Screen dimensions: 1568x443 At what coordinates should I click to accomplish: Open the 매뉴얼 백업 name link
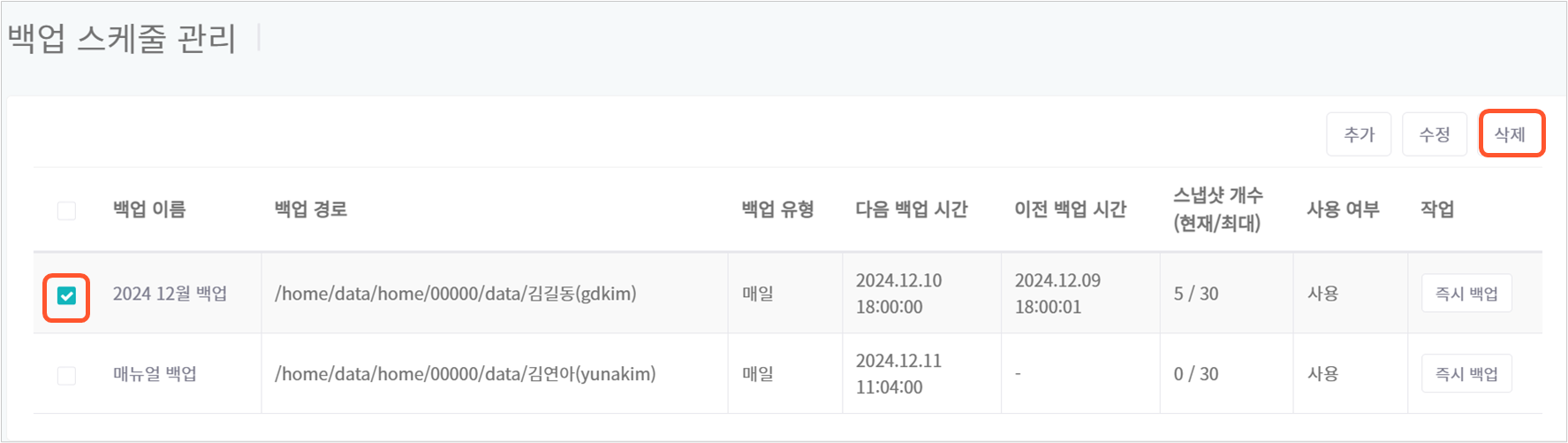(155, 374)
